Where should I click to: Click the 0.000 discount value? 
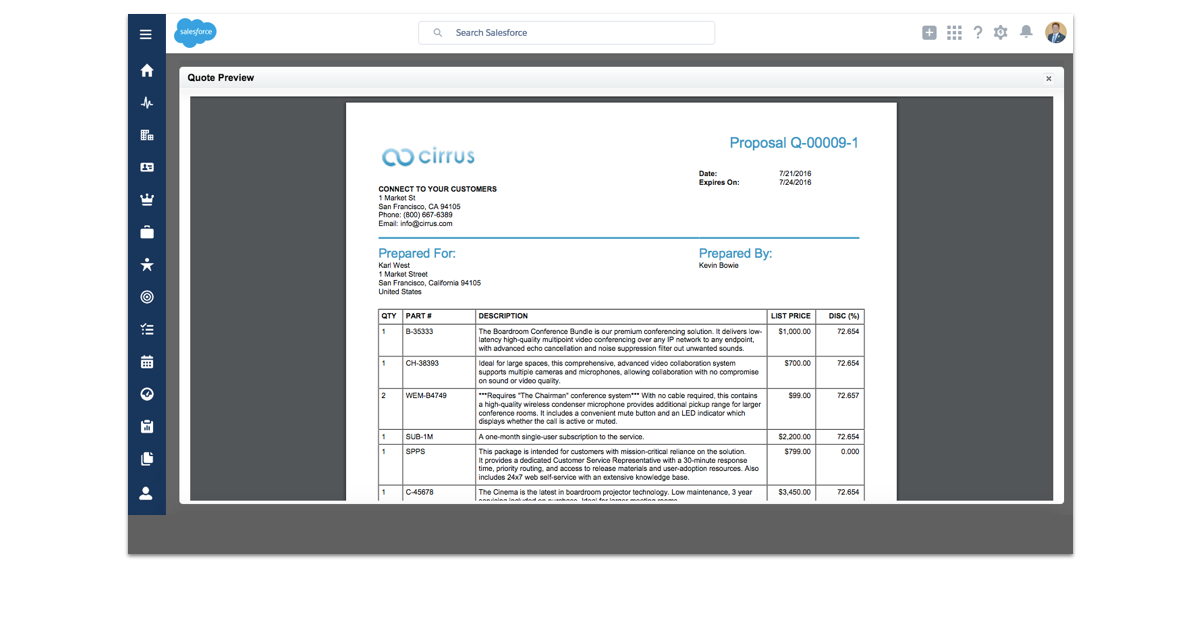[850, 451]
